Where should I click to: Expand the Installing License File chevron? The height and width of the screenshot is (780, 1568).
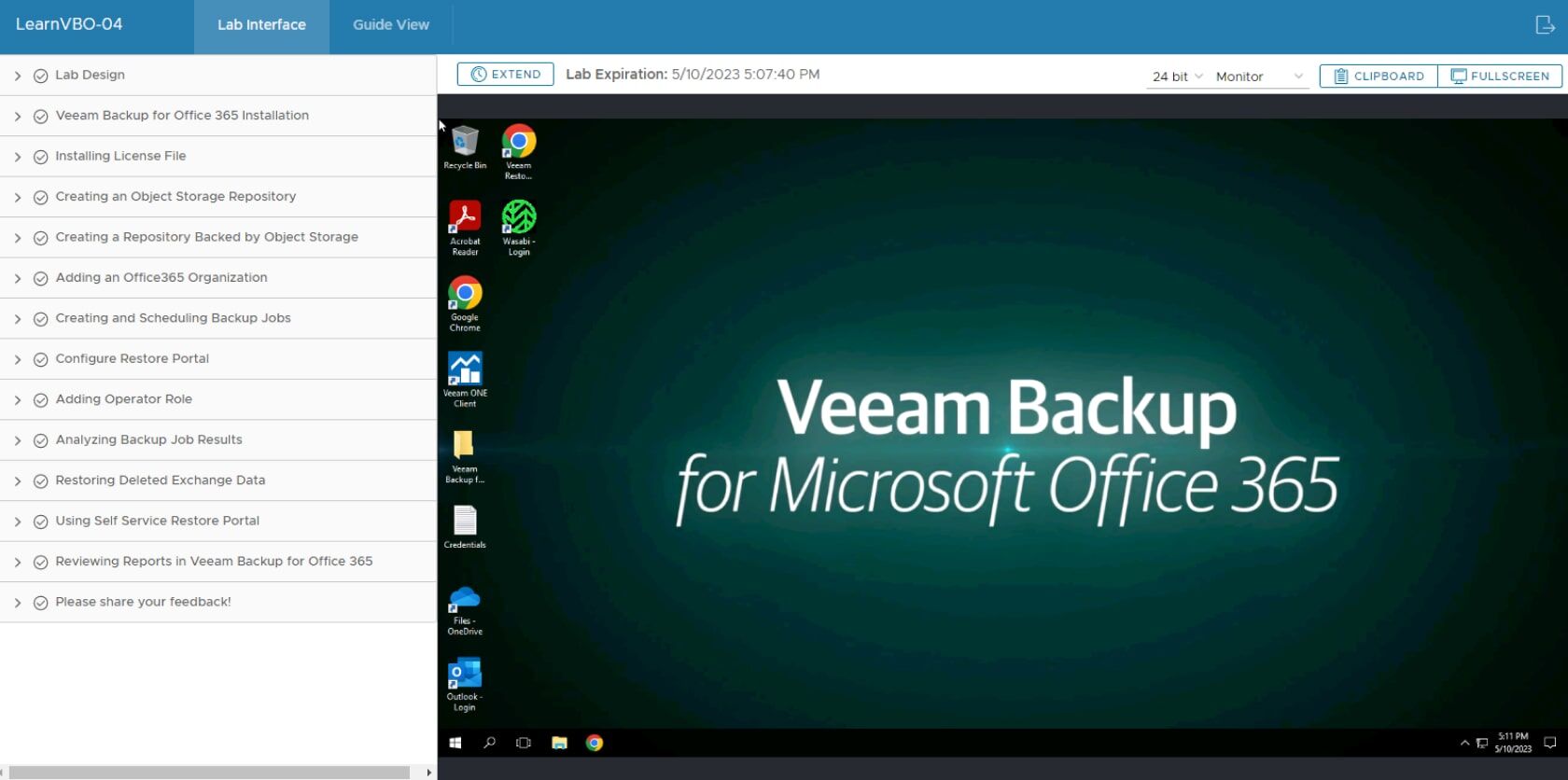(18, 157)
